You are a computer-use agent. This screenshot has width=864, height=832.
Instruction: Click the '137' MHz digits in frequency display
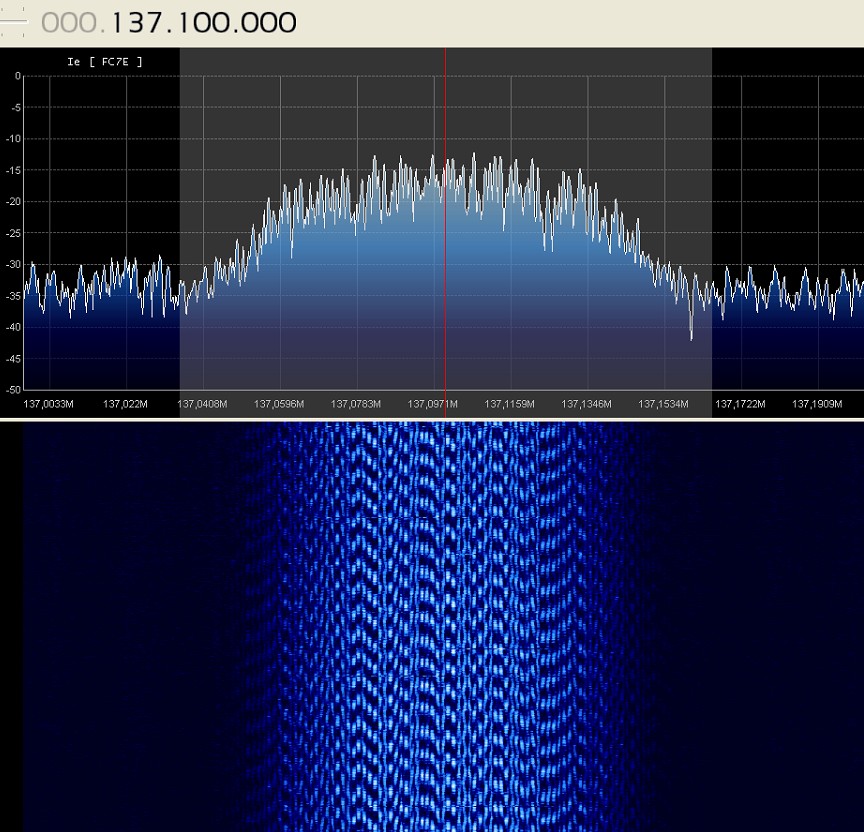(x=139, y=23)
